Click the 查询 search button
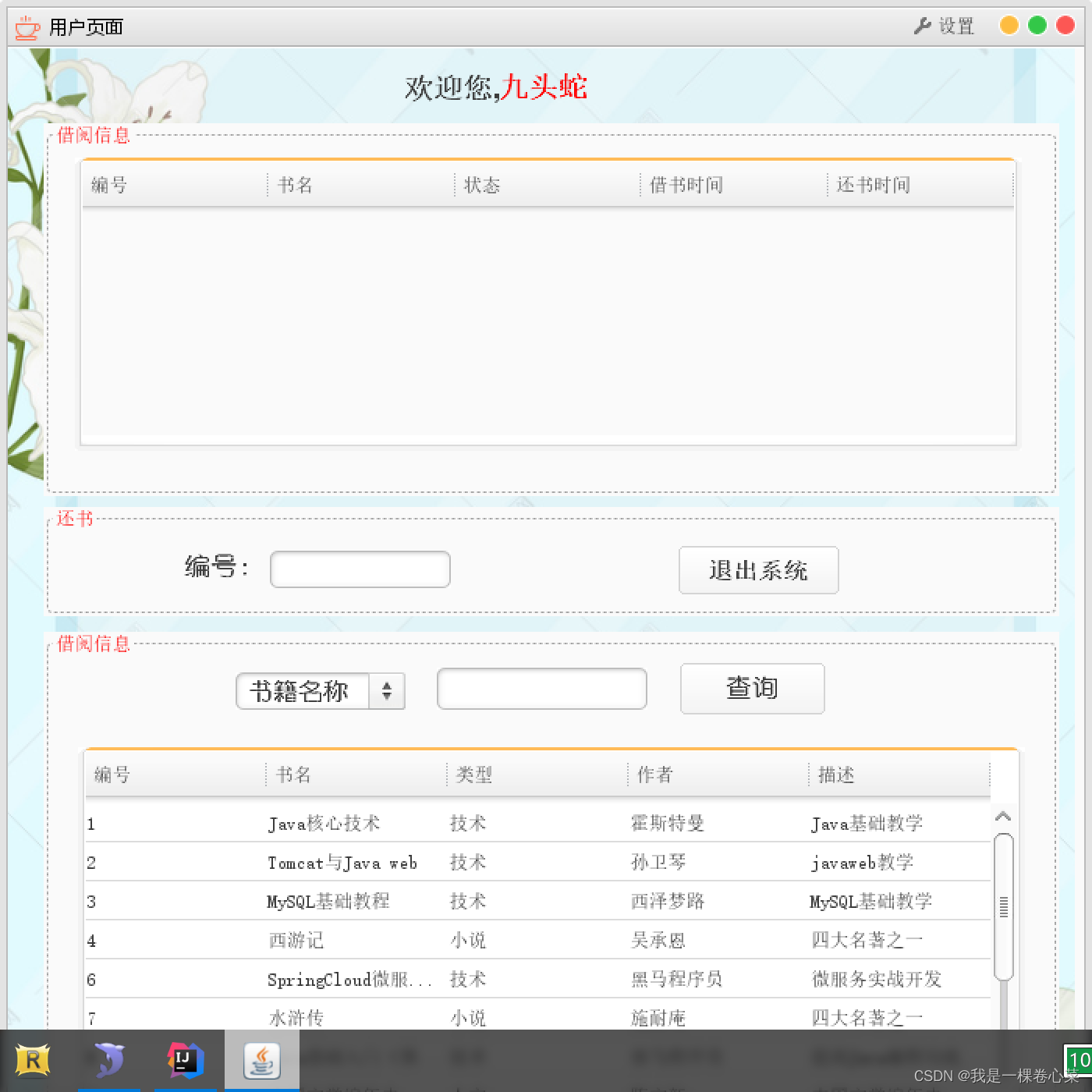This screenshot has height=1092, width=1092. (x=752, y=689)
